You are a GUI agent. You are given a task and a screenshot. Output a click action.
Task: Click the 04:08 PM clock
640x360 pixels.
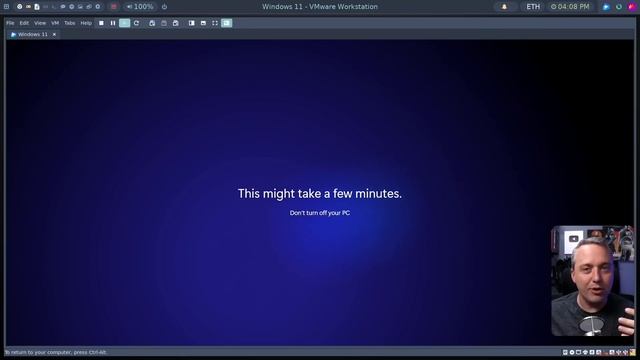pos(570,7)
